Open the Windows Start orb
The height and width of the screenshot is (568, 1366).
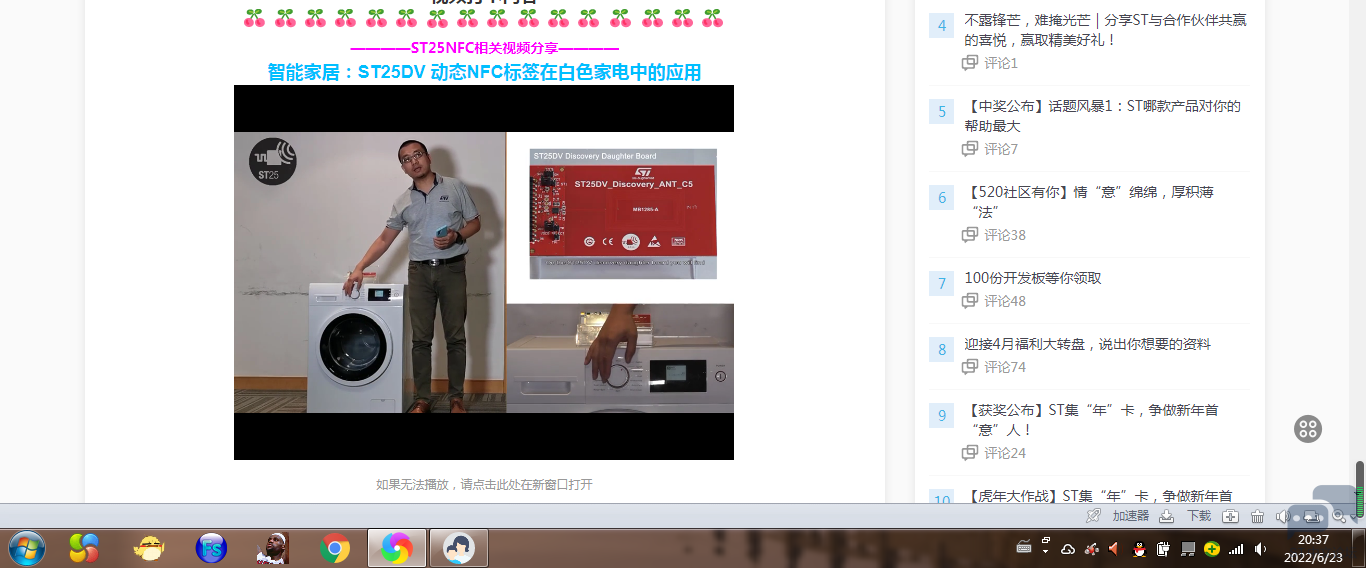coord(26,548)
